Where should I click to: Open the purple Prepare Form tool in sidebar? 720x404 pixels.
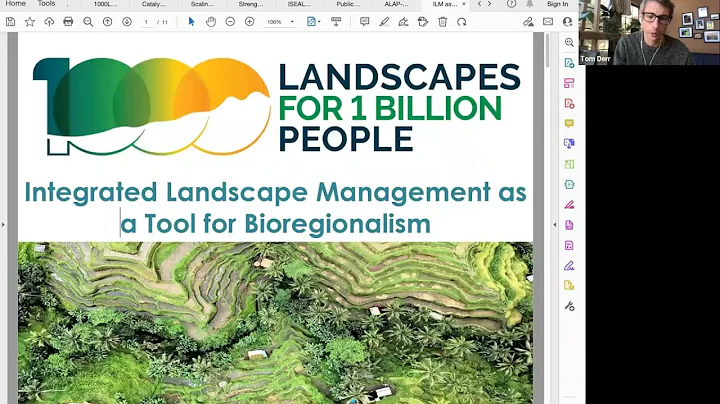(569, 245)
